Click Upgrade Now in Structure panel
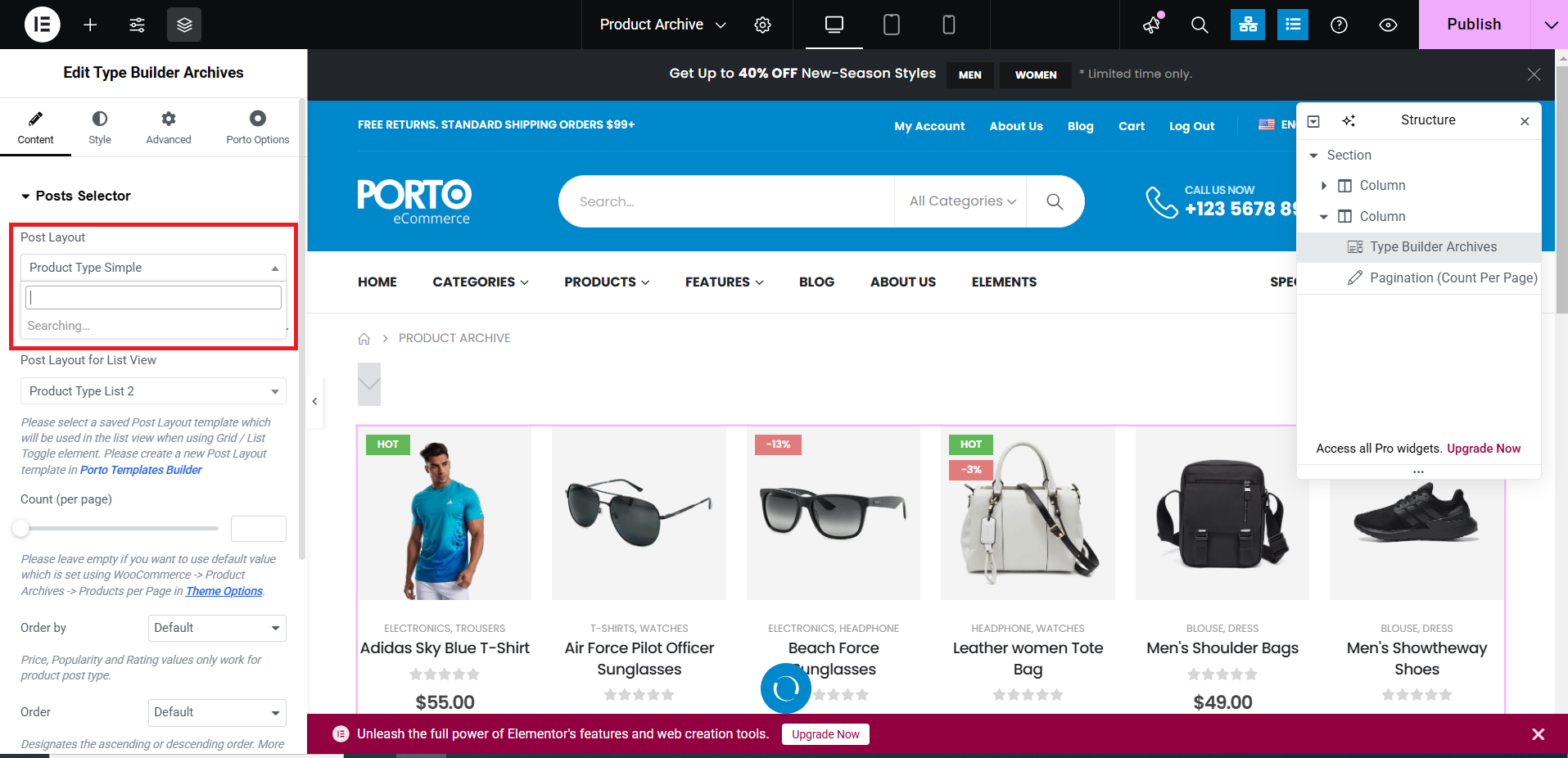Screen dimensions: 1568x758 tap(1484, 449)
